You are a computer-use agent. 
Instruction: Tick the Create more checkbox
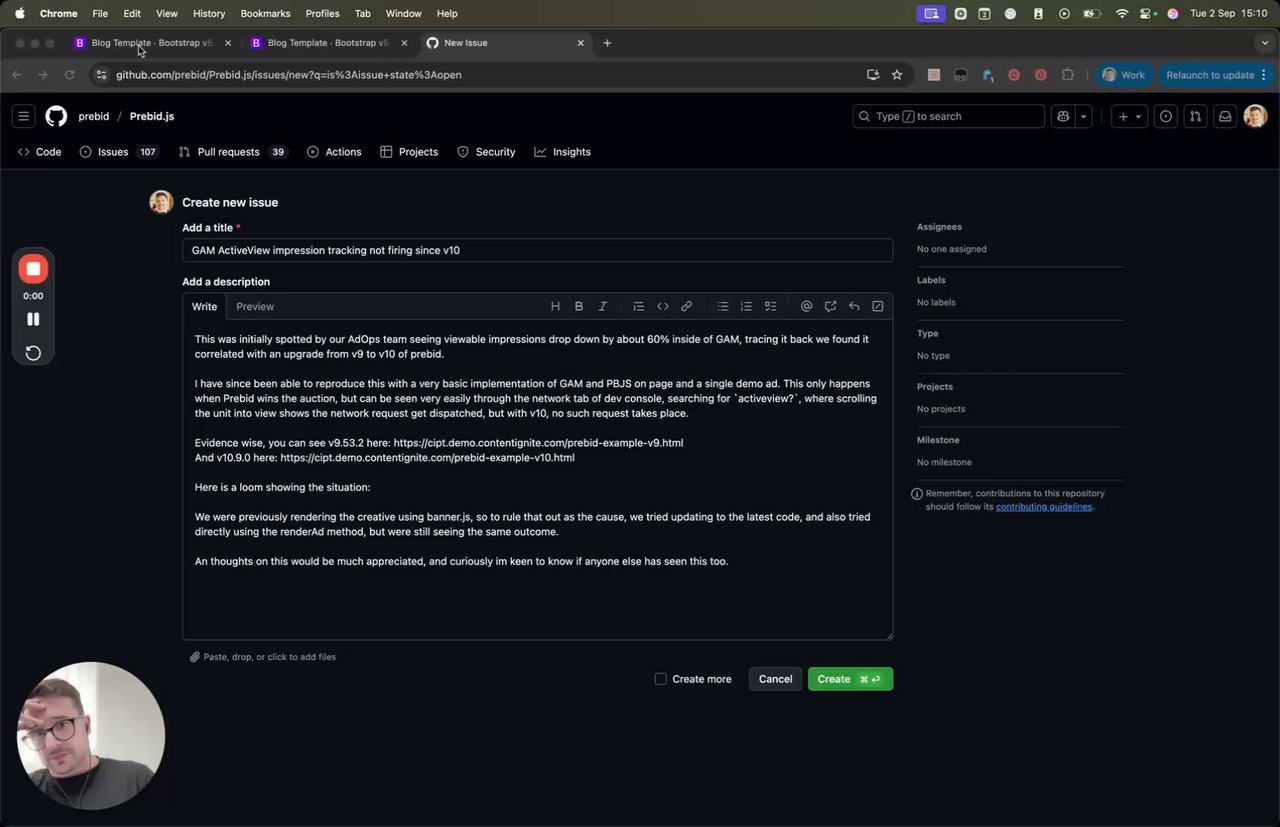point(660,679)
